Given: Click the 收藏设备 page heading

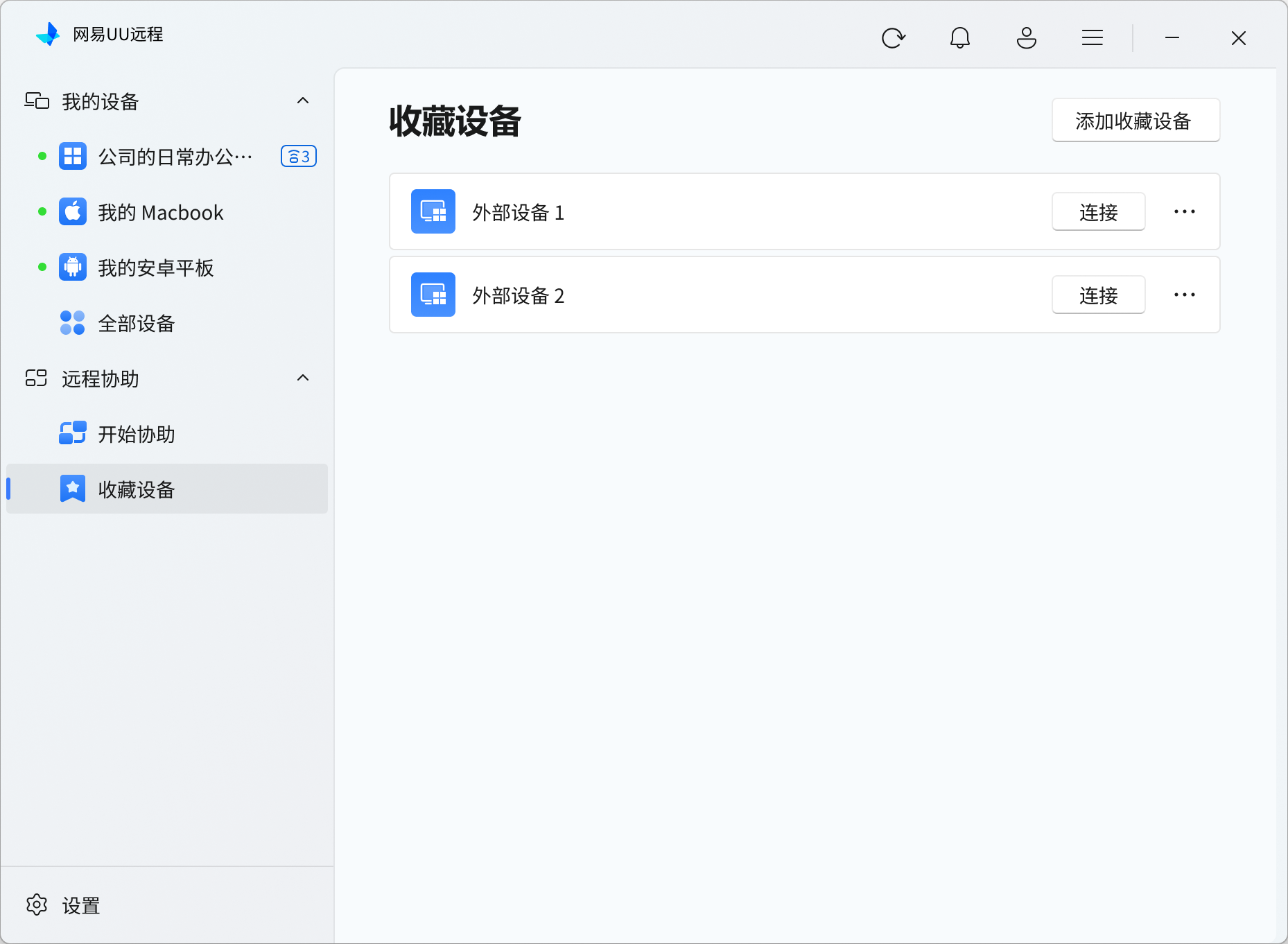Looking at the screenshot, I should coord(455,121).
